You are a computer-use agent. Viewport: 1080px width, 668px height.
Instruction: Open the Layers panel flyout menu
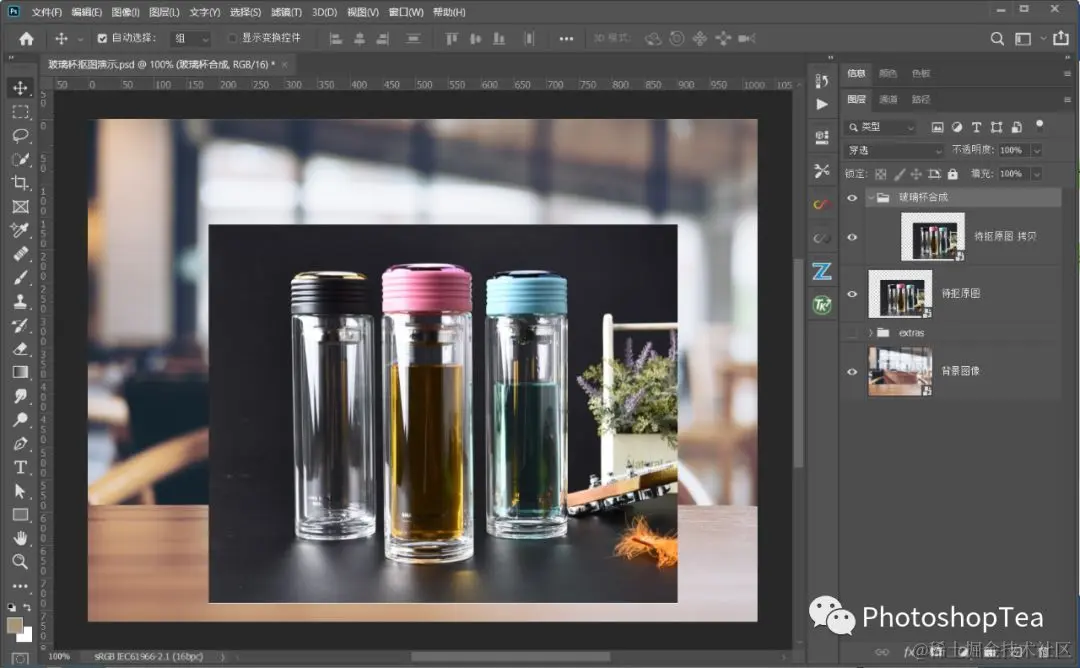point(1067,100)
